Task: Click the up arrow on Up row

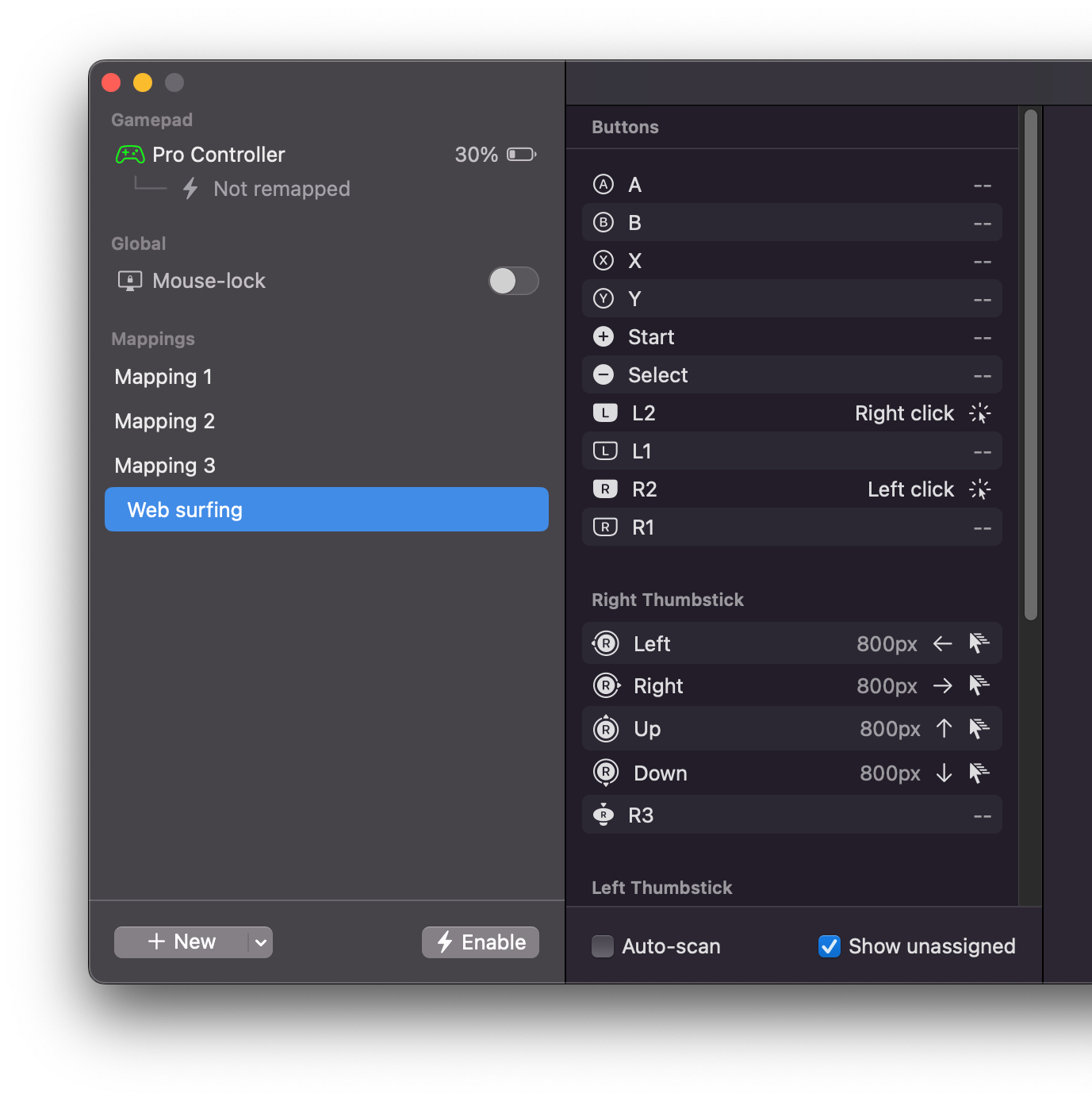Action: tap(944, 728)
